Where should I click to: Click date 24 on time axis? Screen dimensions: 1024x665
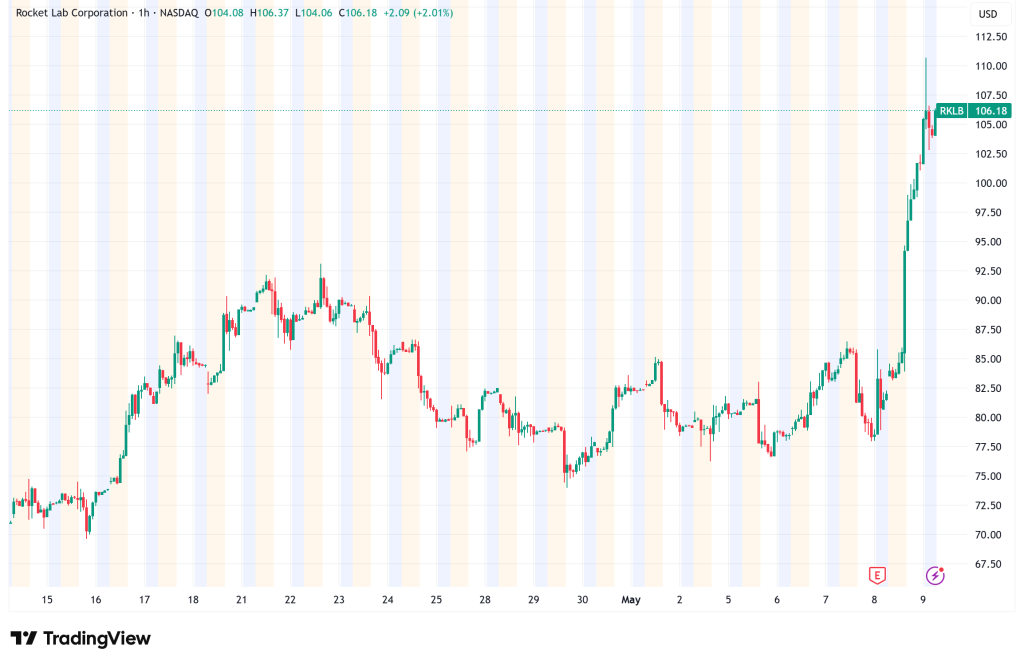[x=388, y=600]
